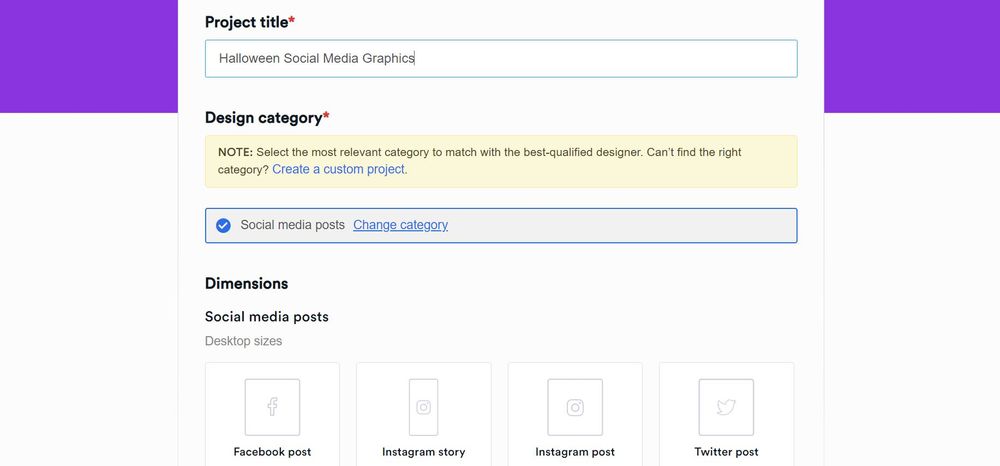
Task: Click the Desktop sizes caption
Action: pos(243,341)
